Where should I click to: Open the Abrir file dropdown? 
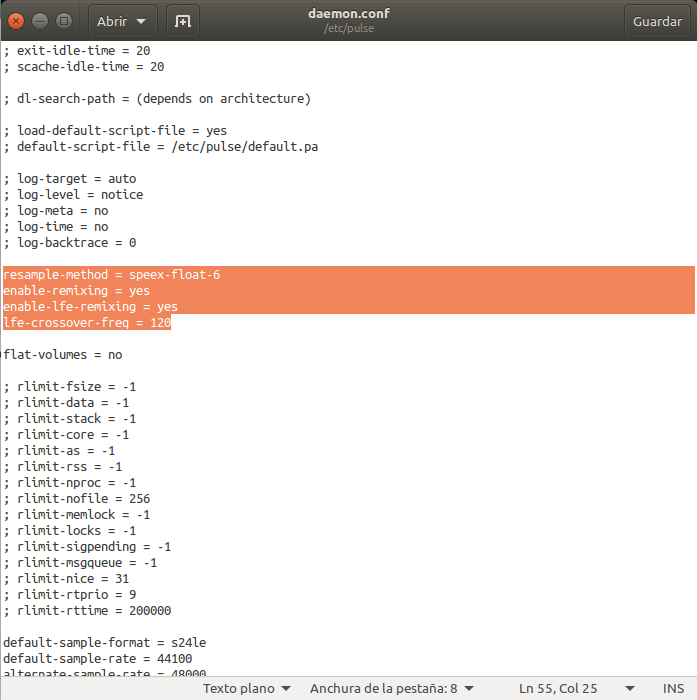coord(121,21)
